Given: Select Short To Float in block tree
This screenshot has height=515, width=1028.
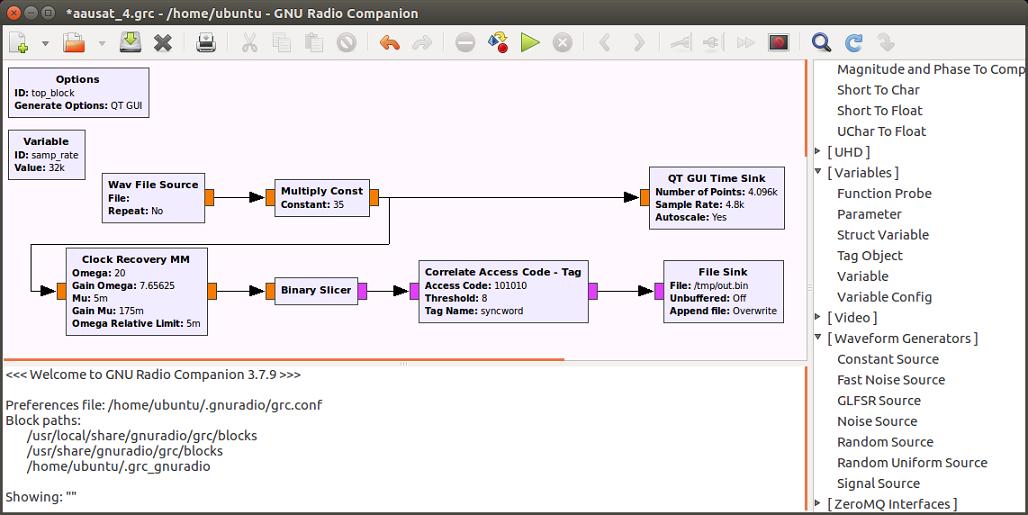Looking at the screenshot, I should (879, 111).
